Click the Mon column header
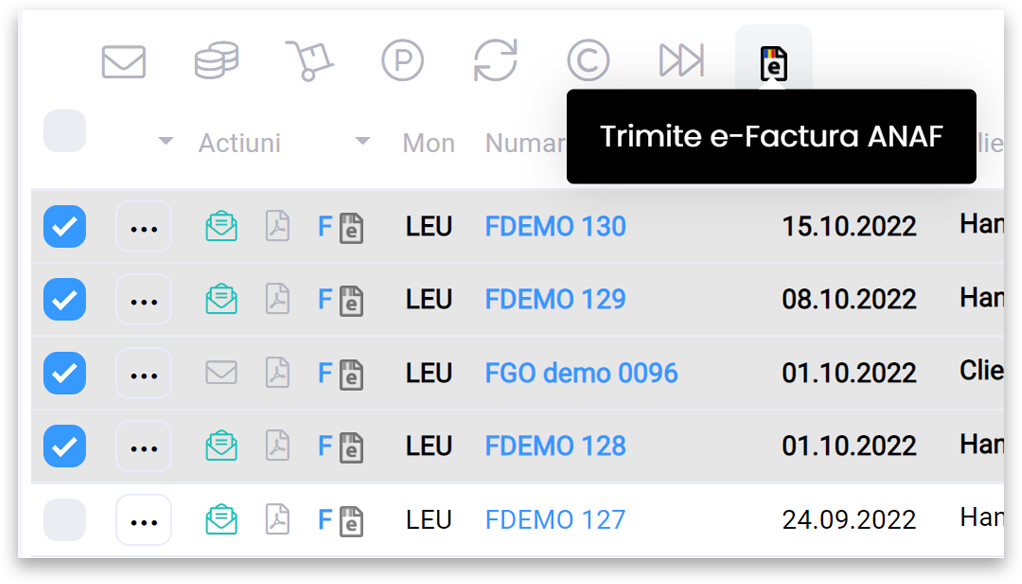Viewport: 1022px width, 584px height. click(428, 143)
